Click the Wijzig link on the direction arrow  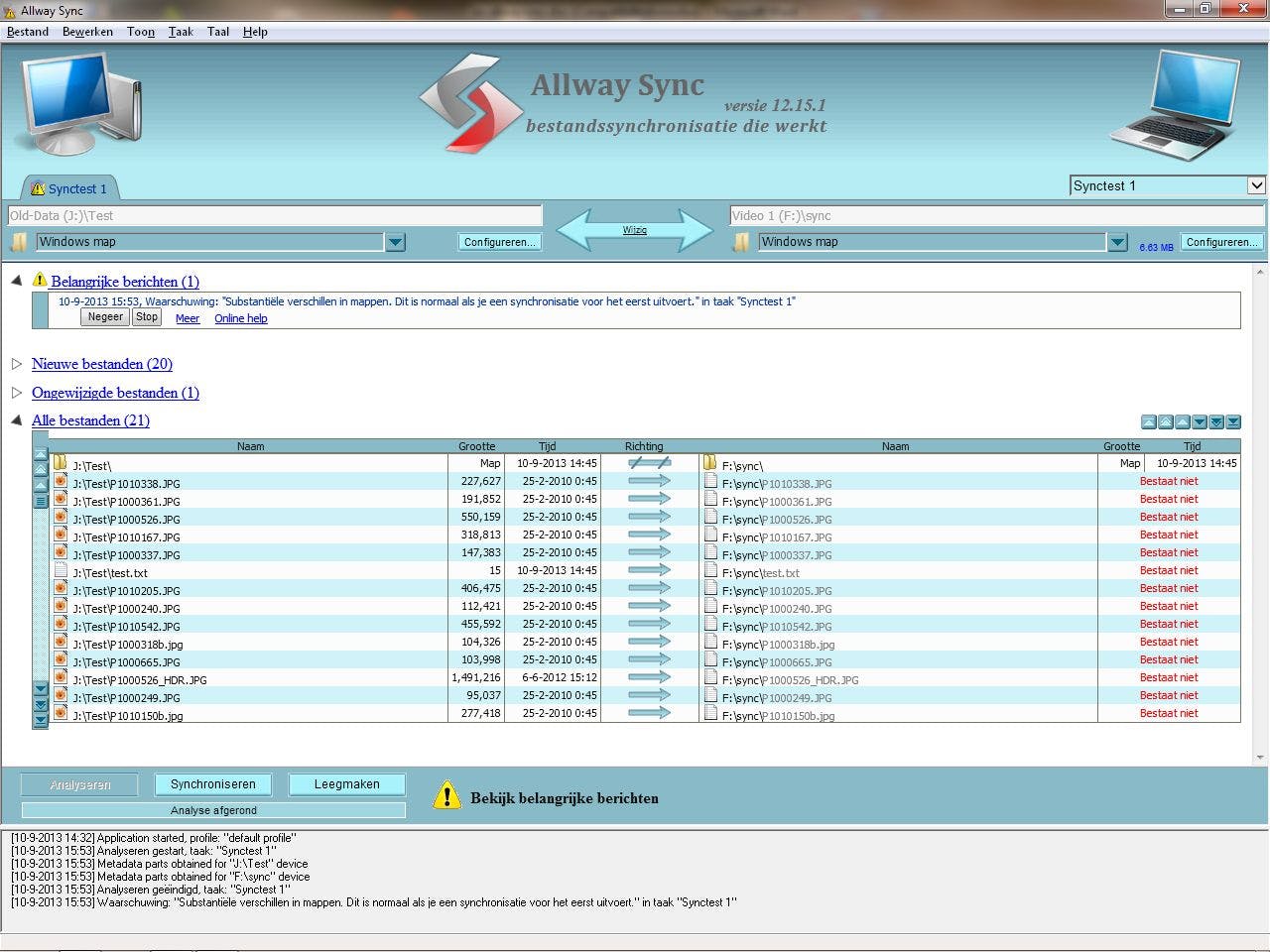(x=635, y=230)
